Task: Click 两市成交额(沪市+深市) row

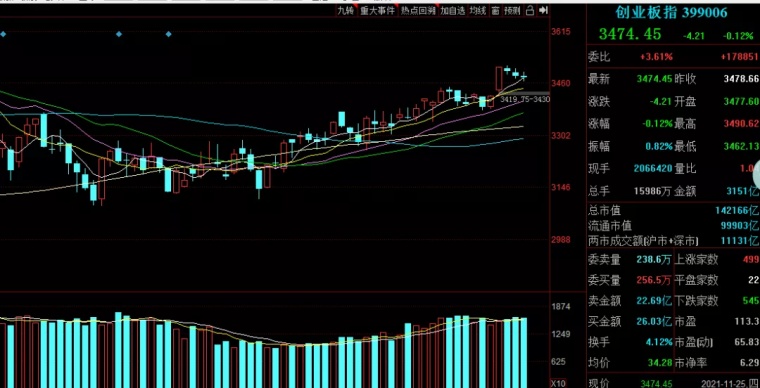Action: coord(673,241)
